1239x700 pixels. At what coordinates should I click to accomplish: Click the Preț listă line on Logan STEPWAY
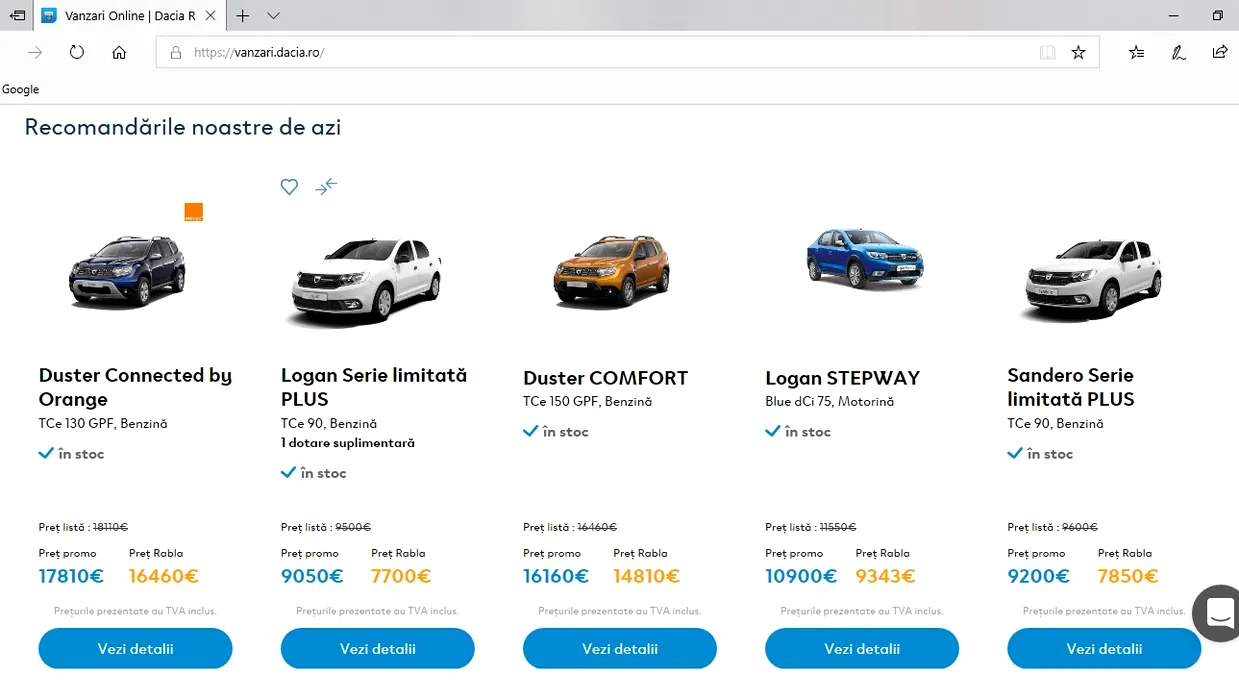(811, 527)
